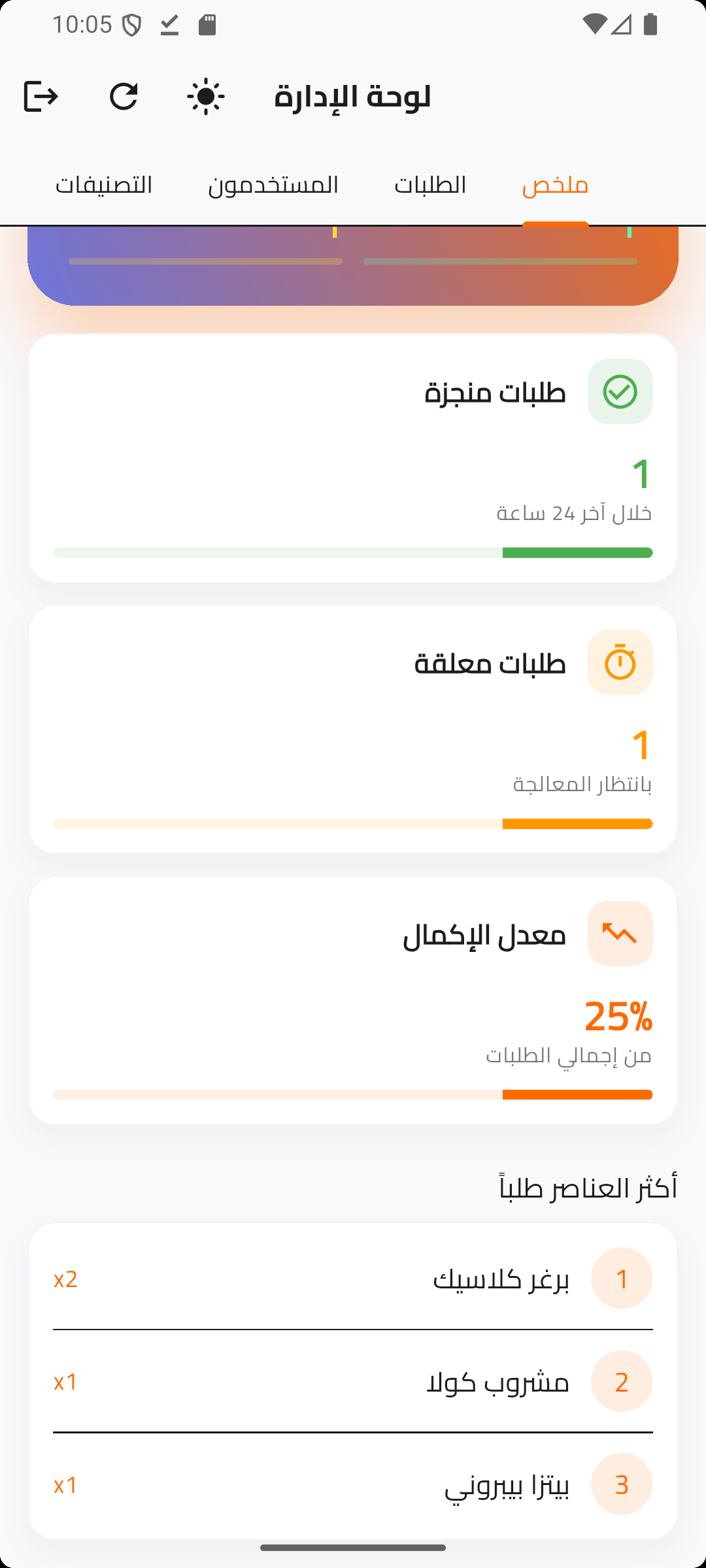Tap the rank 1 badge circle

(621, 1279)
